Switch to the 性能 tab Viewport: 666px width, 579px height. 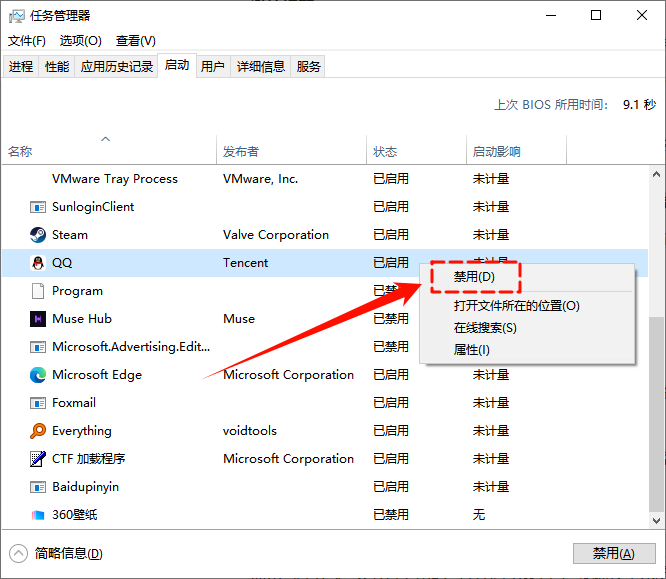[57, 67]
